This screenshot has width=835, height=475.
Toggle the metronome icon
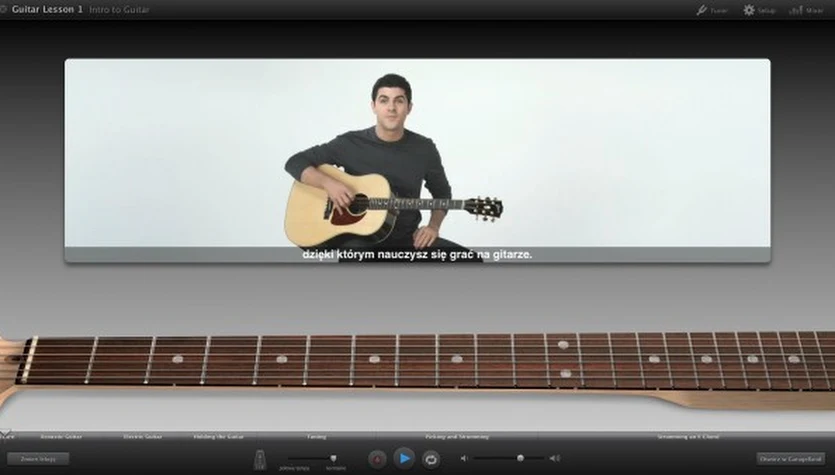pyautogui.click(x=259, y=458)
